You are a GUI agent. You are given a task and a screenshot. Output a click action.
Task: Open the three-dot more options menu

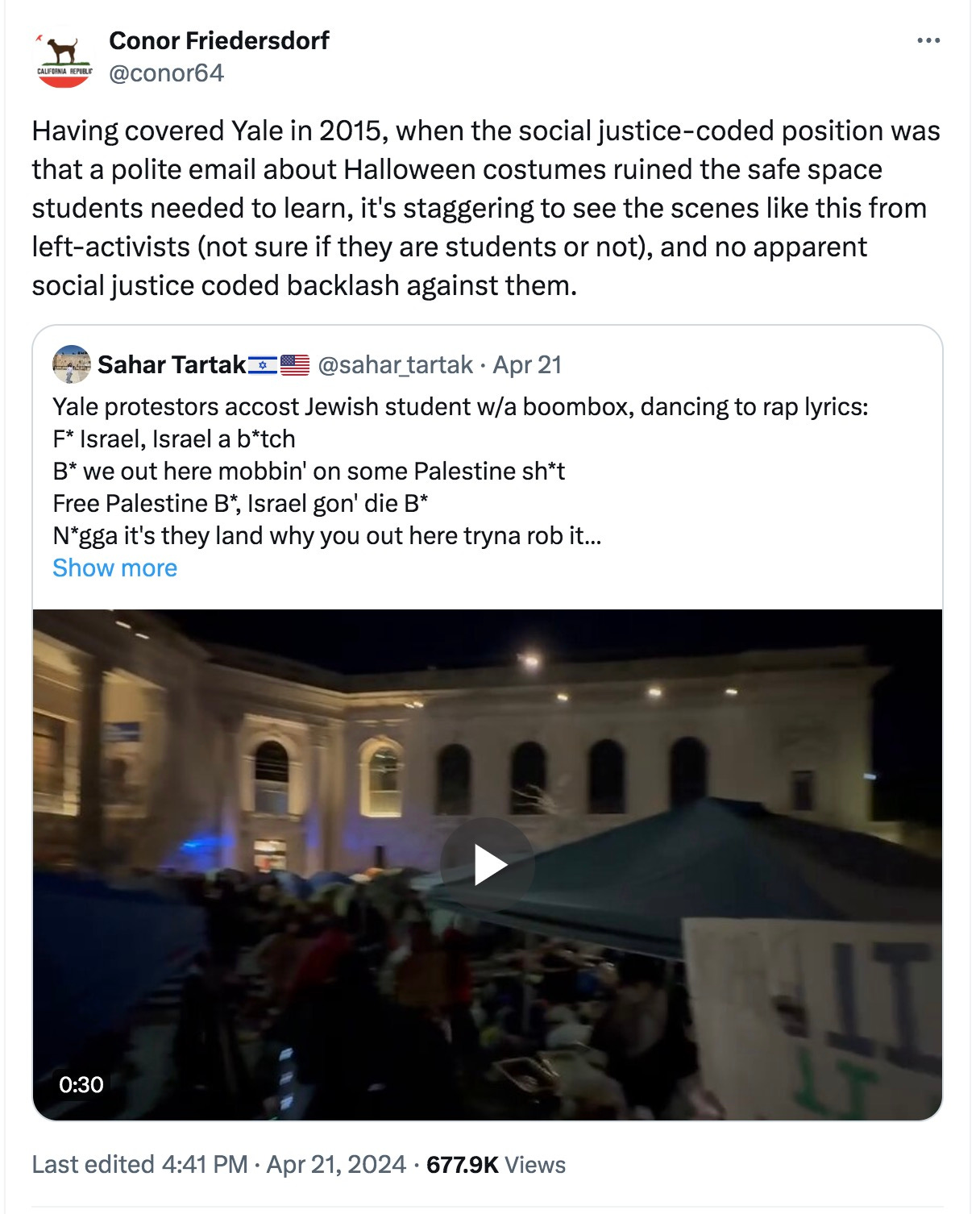(x=928, y=40)
